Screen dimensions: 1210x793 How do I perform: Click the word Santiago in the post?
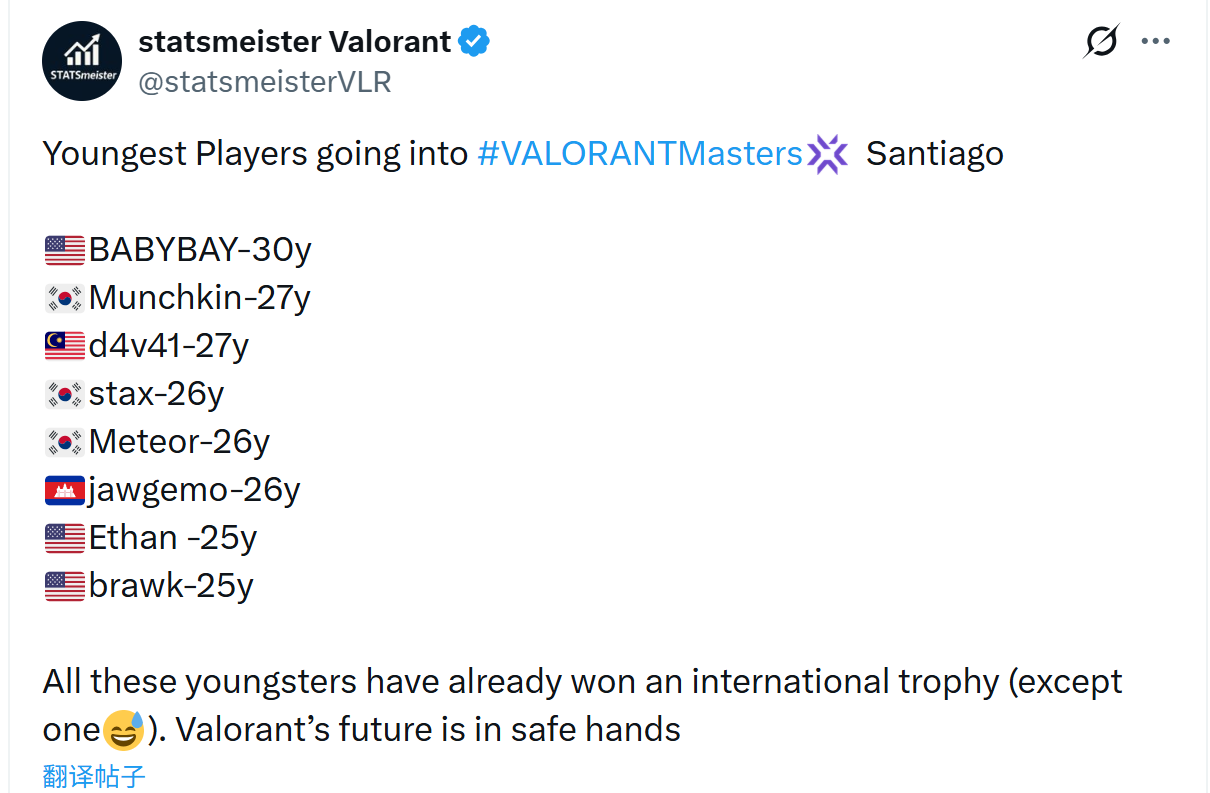(x=934, y=154)
